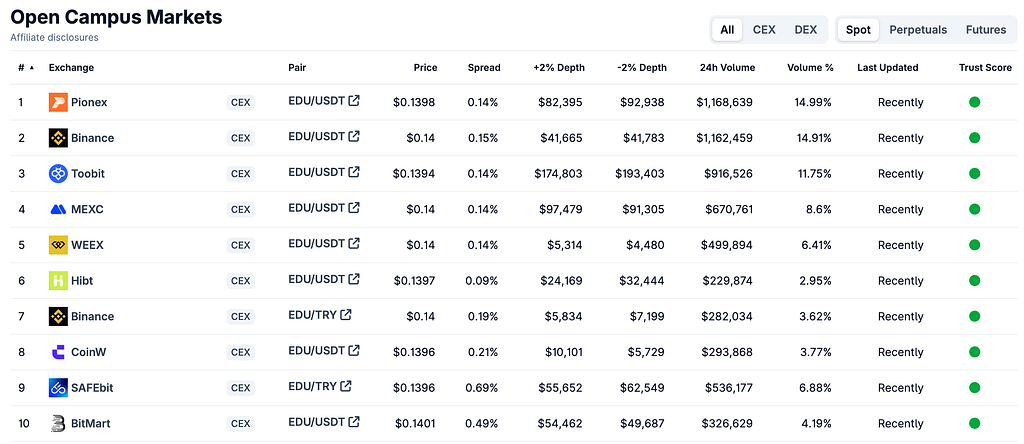This screenshot has height=444, width=1024.
Task: Switch to the Perpetuals tab
Action: point(918,30)
